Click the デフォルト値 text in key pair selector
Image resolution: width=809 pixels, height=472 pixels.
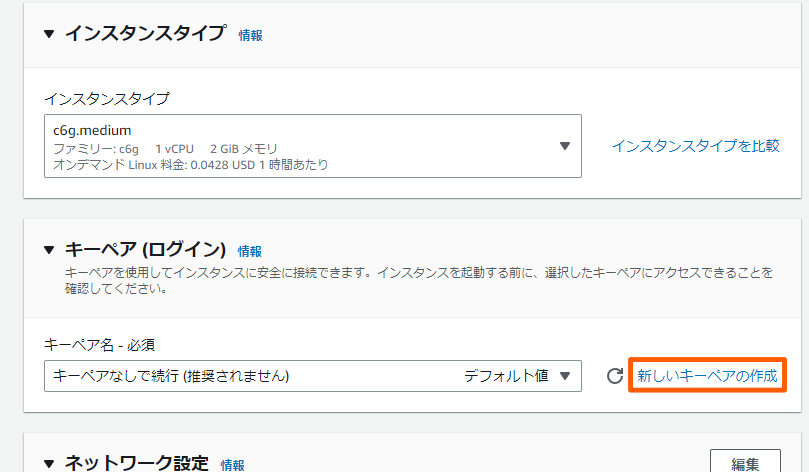[x=506, y=376]
